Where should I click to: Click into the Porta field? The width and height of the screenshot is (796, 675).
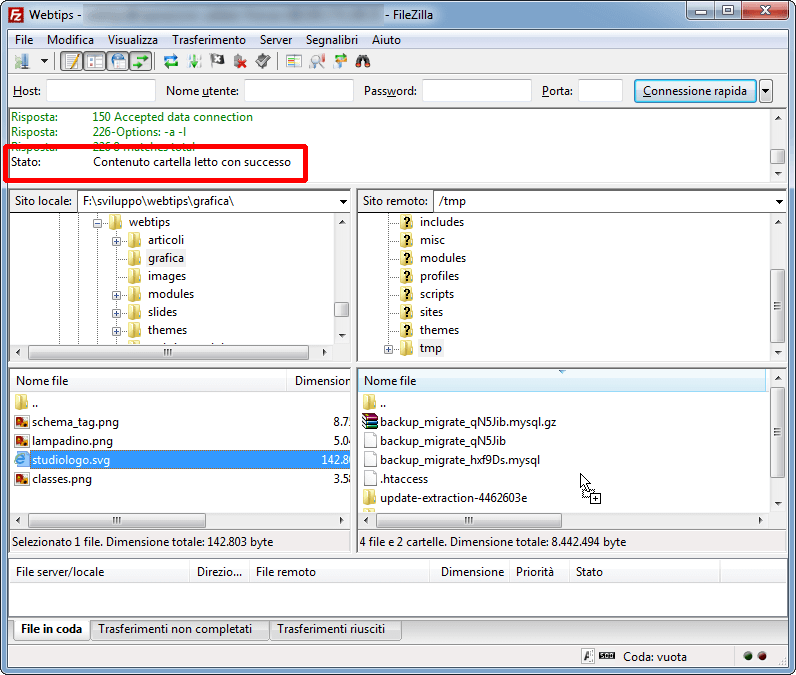(600, 91)
